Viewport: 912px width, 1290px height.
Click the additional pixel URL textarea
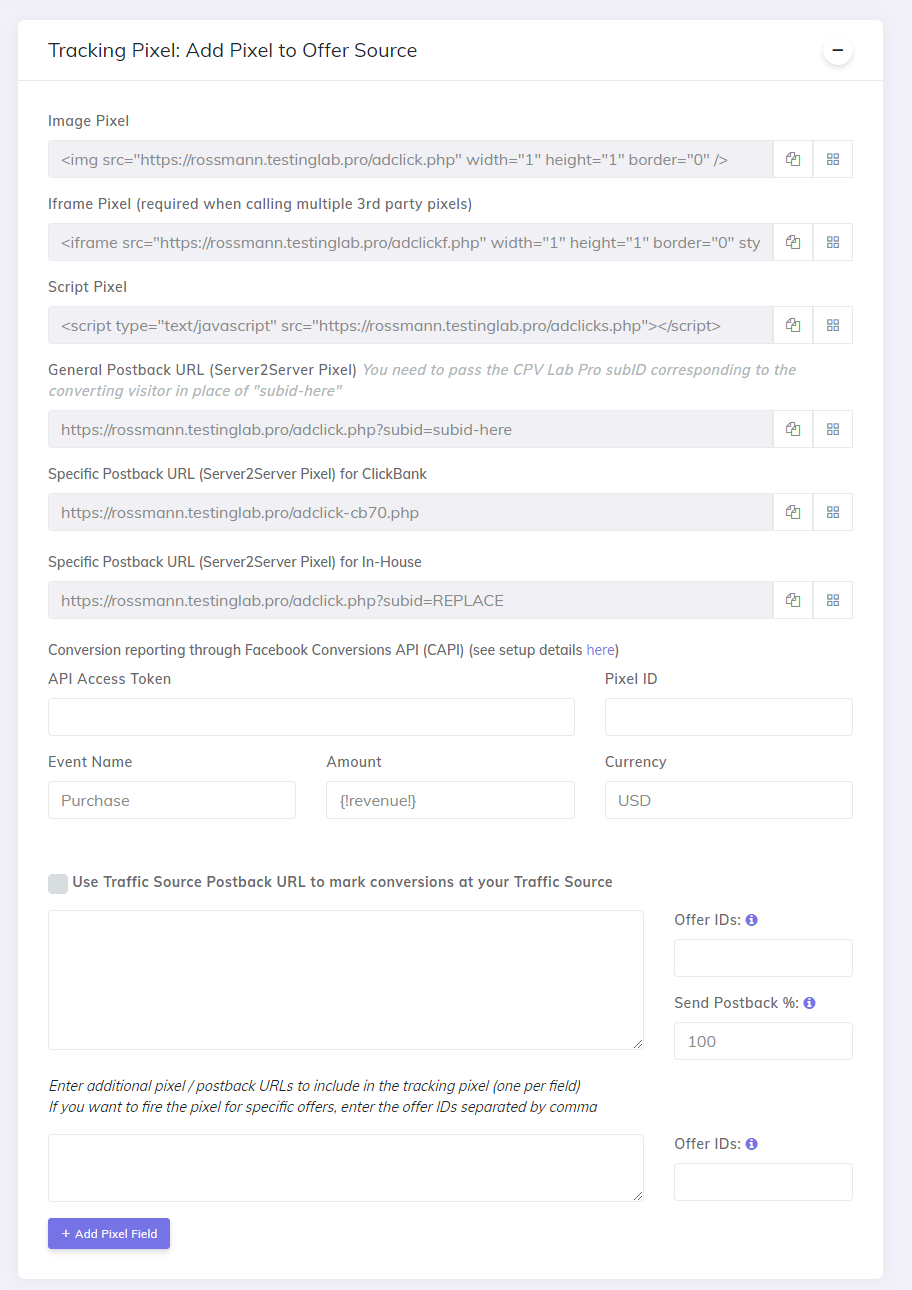pos(346,1168)
